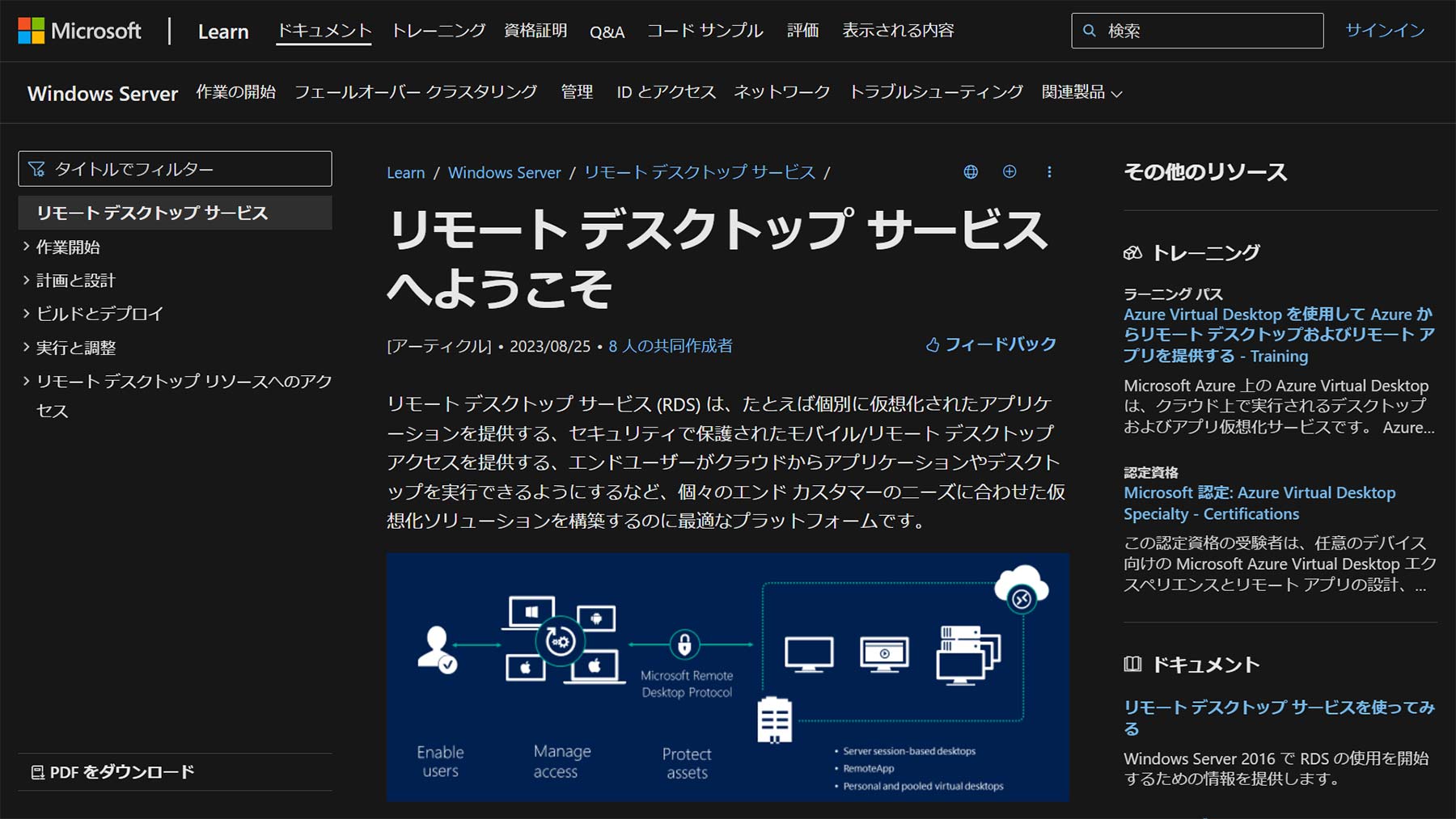Image resolution: width=1456 pixels, height=819 pixels.
Task: Open フェールオーバー クラスタリング nav item
Action: pyautogui.click(x=416, y=92)
